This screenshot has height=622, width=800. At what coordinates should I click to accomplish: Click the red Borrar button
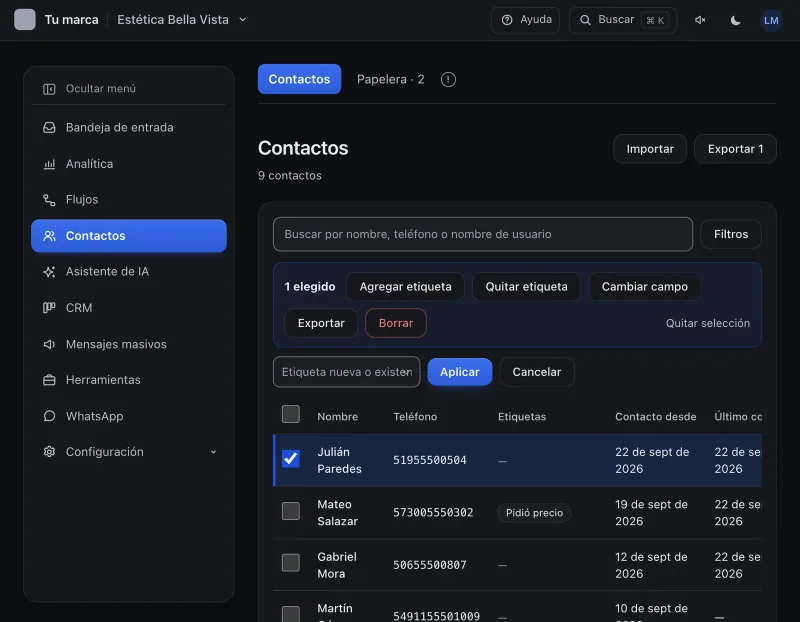(x=395, y=323)
